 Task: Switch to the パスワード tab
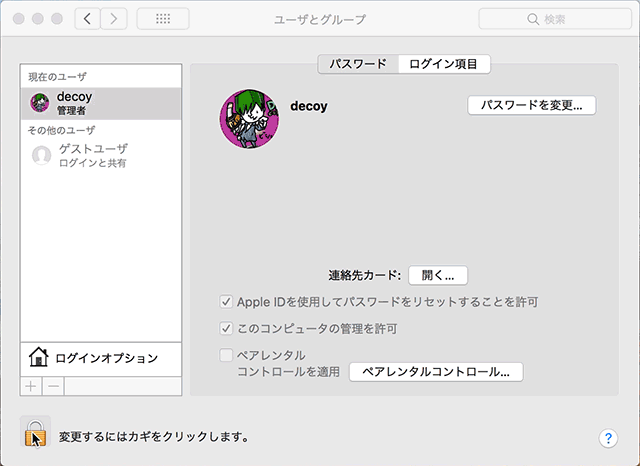pyautogui.click(x=358, y=64)
